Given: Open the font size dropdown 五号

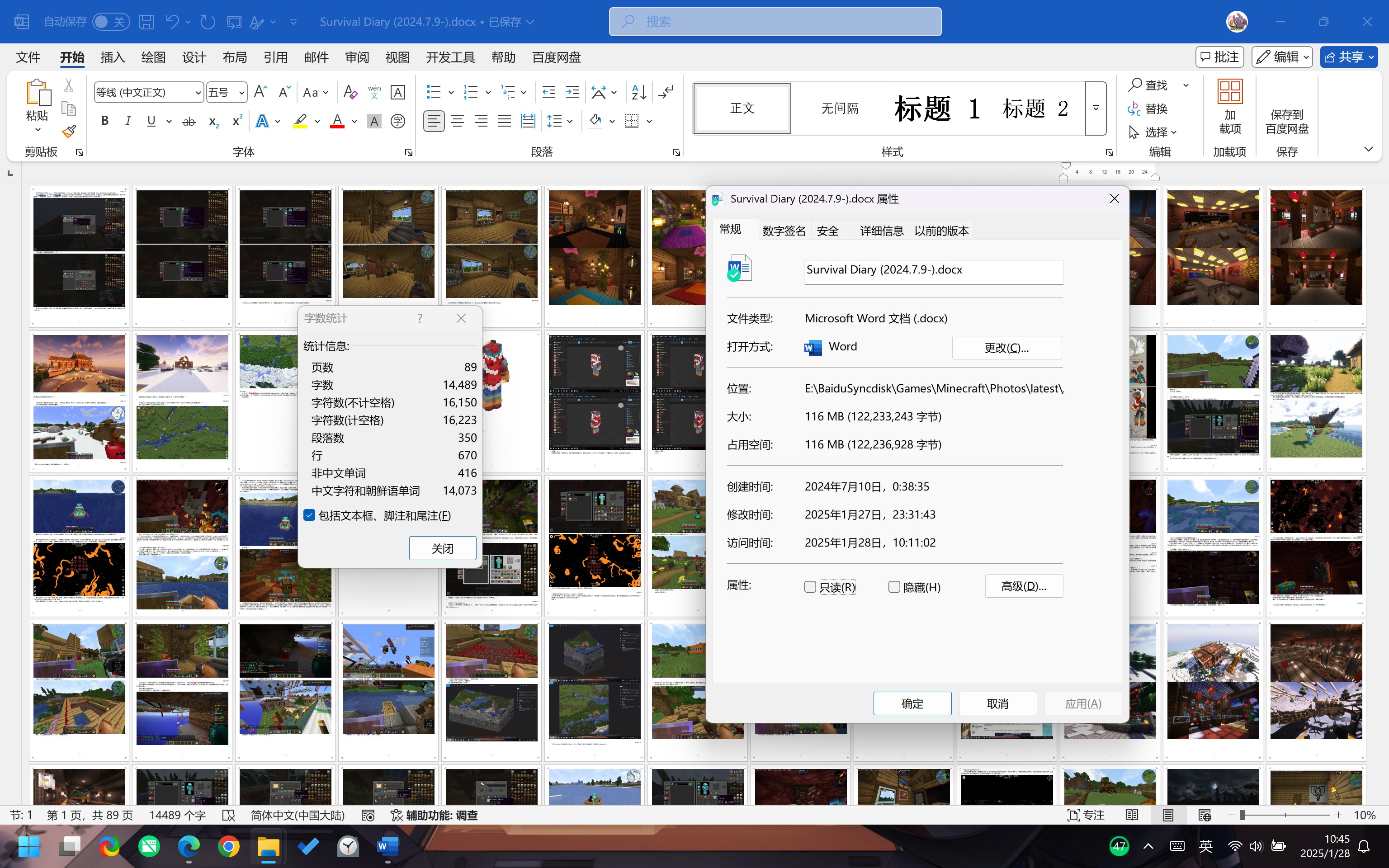Looking at the screenshot, I should (x=241, y=92).
